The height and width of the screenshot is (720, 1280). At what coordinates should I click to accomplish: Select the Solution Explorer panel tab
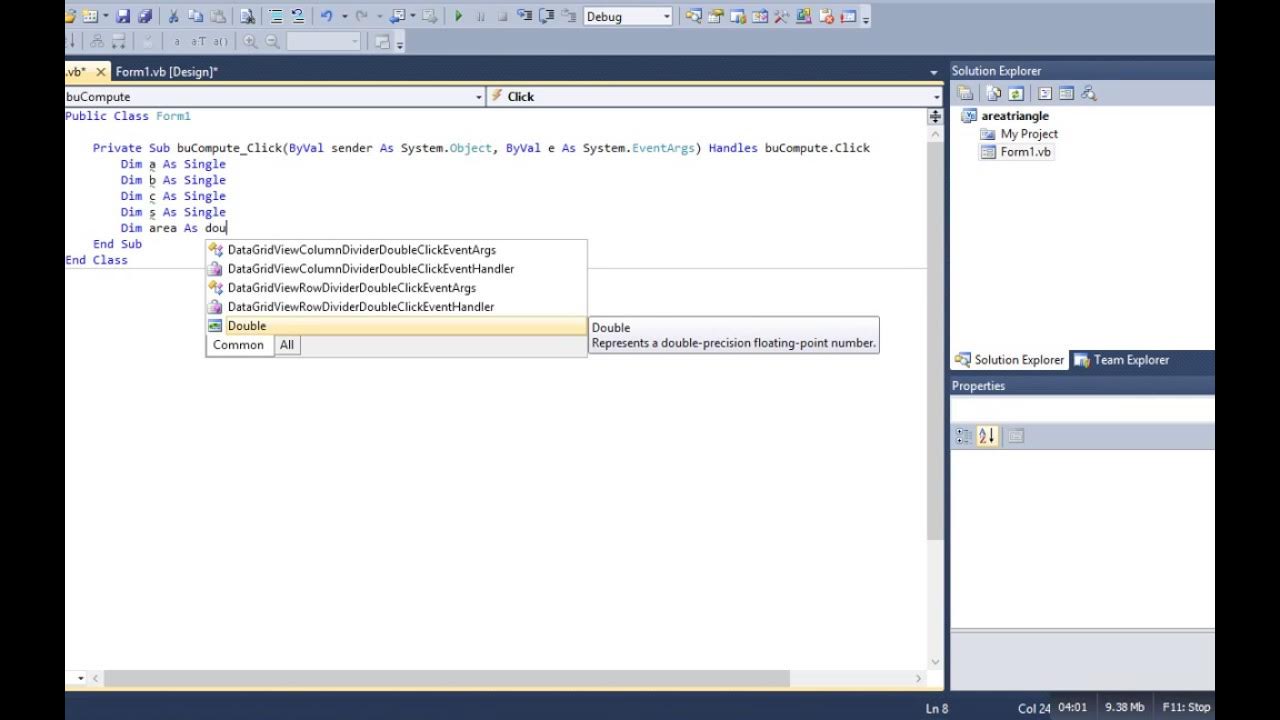(1010, 360)
